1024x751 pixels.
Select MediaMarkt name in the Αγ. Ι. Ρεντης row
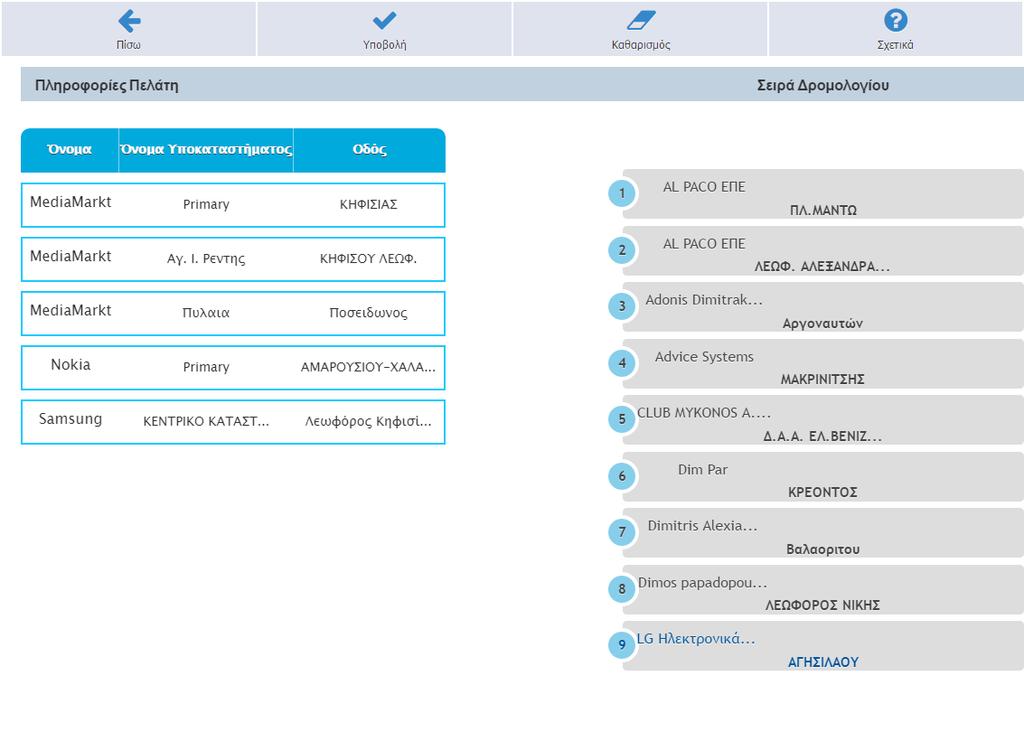coord(71,257)
